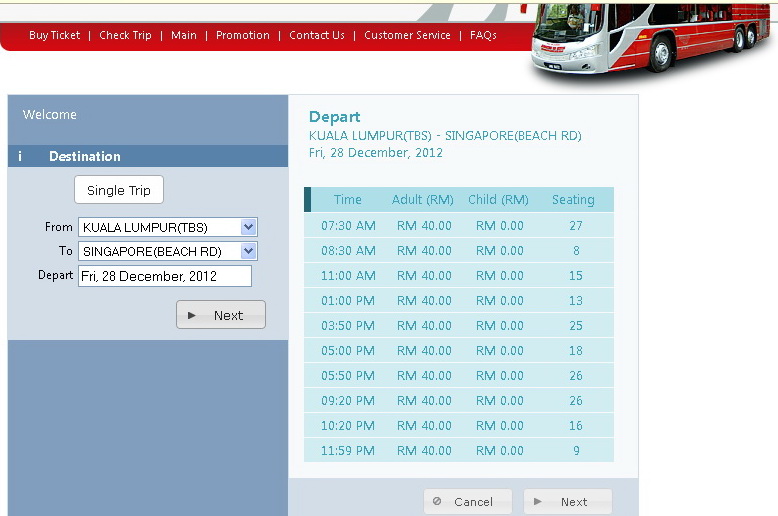Viewport: 778px width, 516px height.
Task: Click seating count 27 for 07:30 AM
Action: click(576, 226)
